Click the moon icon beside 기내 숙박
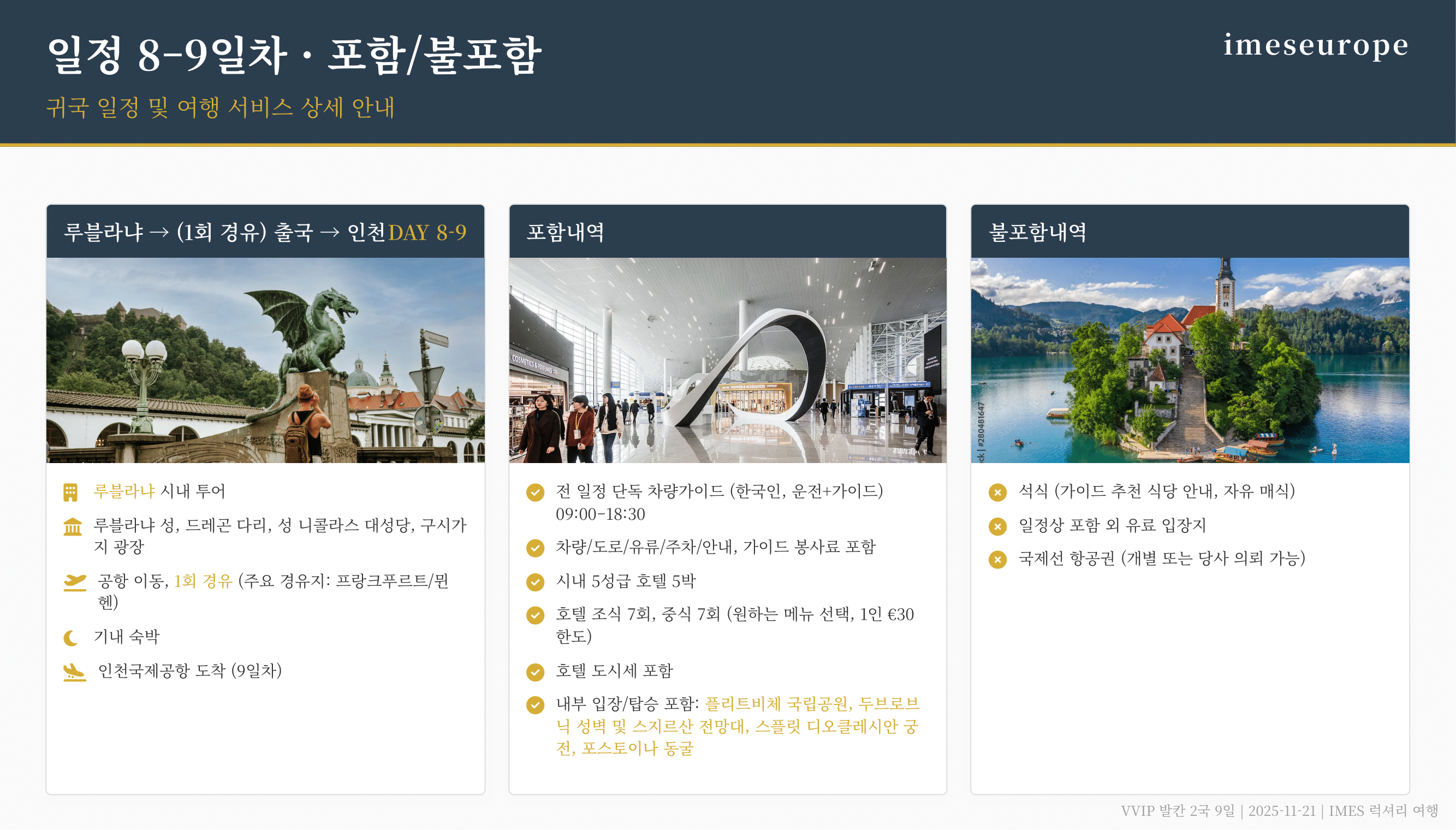 pos(70,638)
